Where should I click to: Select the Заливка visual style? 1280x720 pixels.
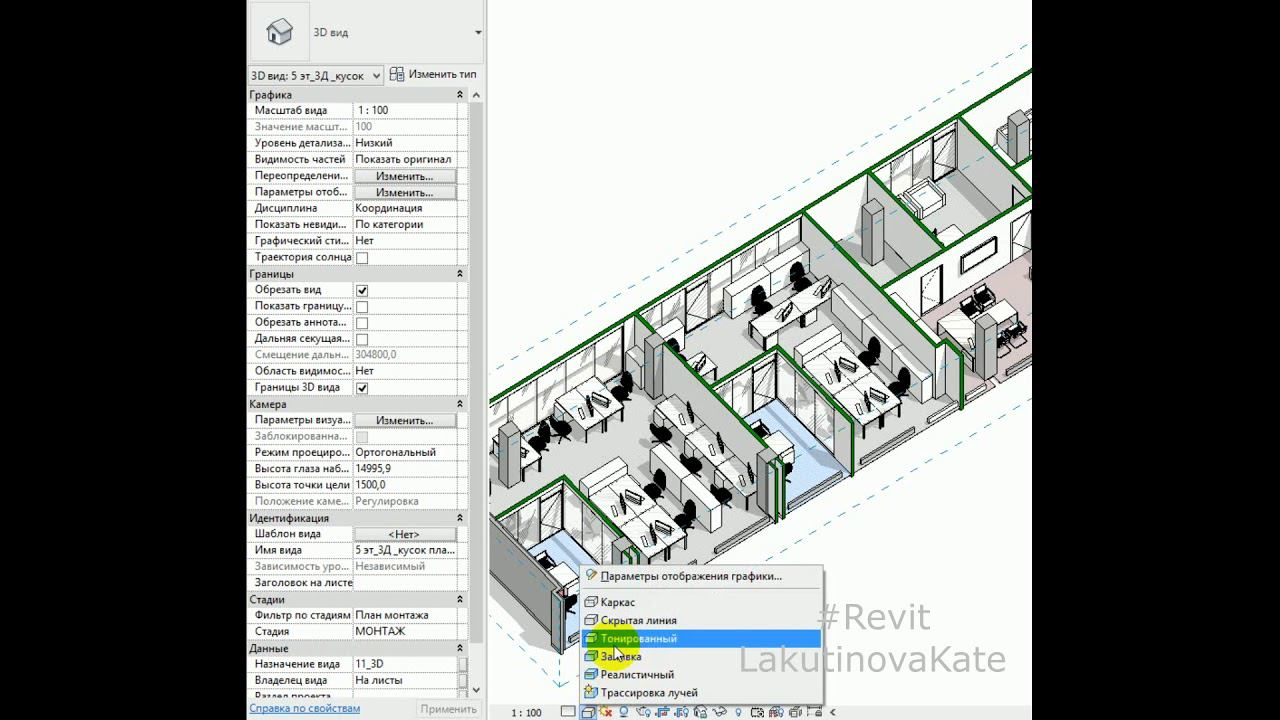coord(621,657)
